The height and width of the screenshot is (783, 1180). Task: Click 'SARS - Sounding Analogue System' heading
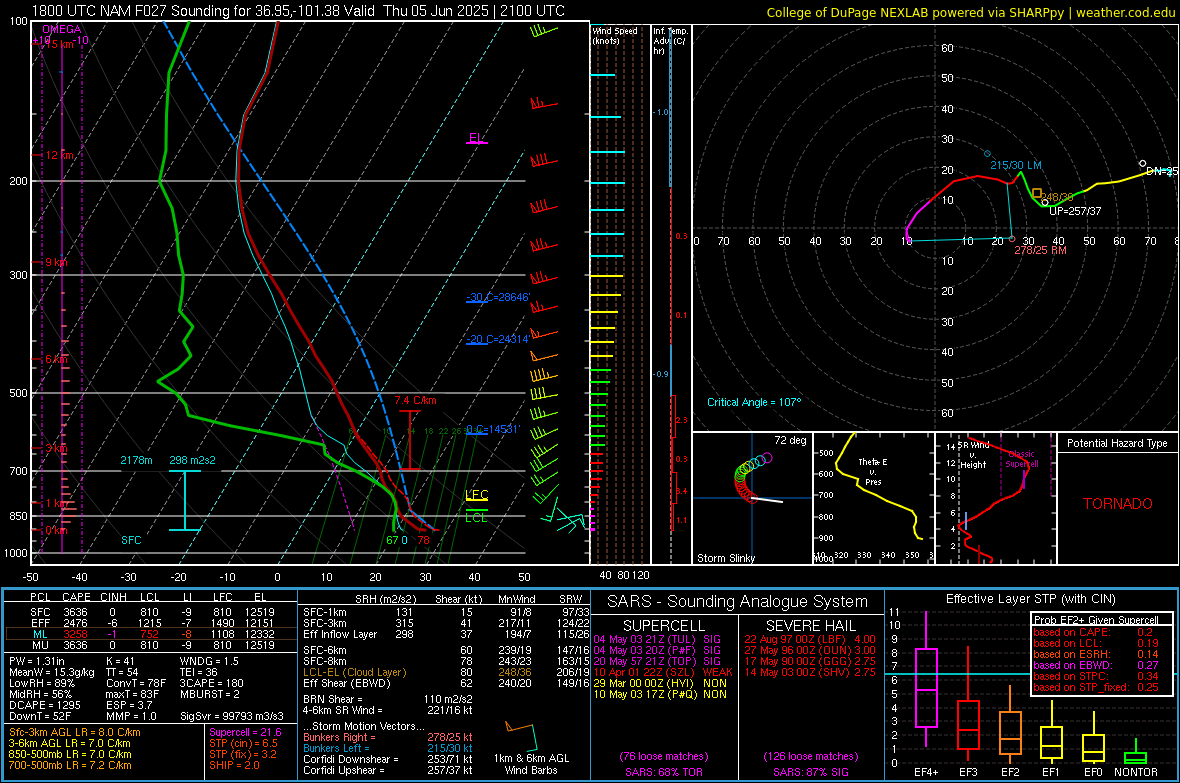click(x=738, y=602)
